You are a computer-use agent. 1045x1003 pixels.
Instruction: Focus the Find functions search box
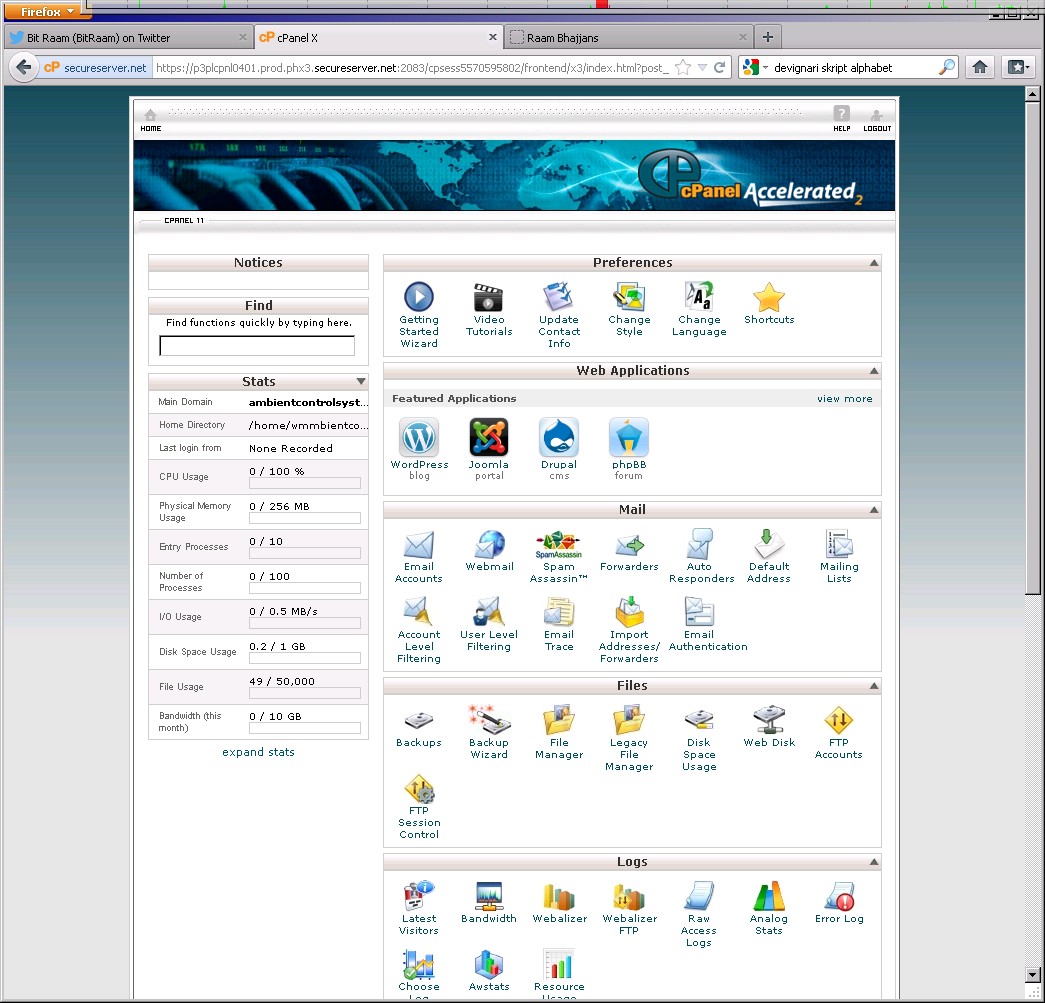coord(257,346)
